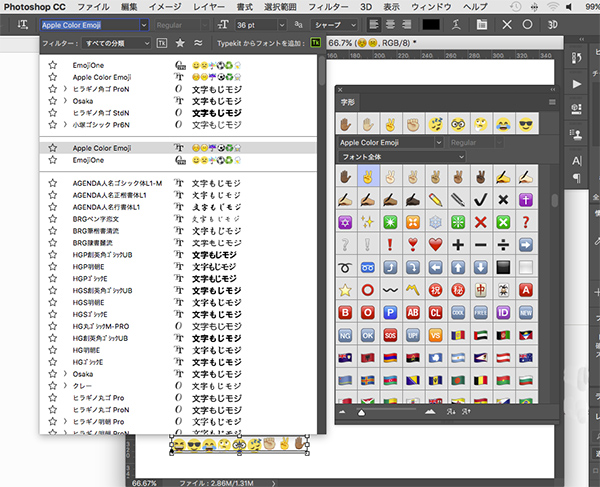Image resolution: width=600 pixels, height=487 pixels.
Task: Open the Photoshop CC application menu
Action: tap(35, 7)
